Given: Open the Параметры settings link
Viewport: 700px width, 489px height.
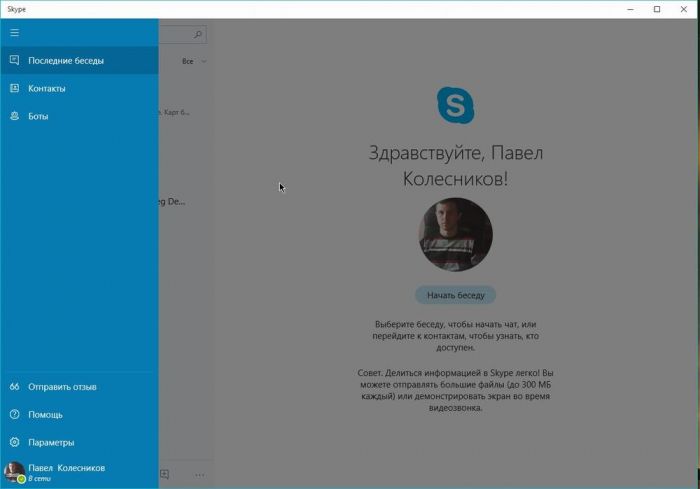Looking at the screenshot, I should click(51, 443).
